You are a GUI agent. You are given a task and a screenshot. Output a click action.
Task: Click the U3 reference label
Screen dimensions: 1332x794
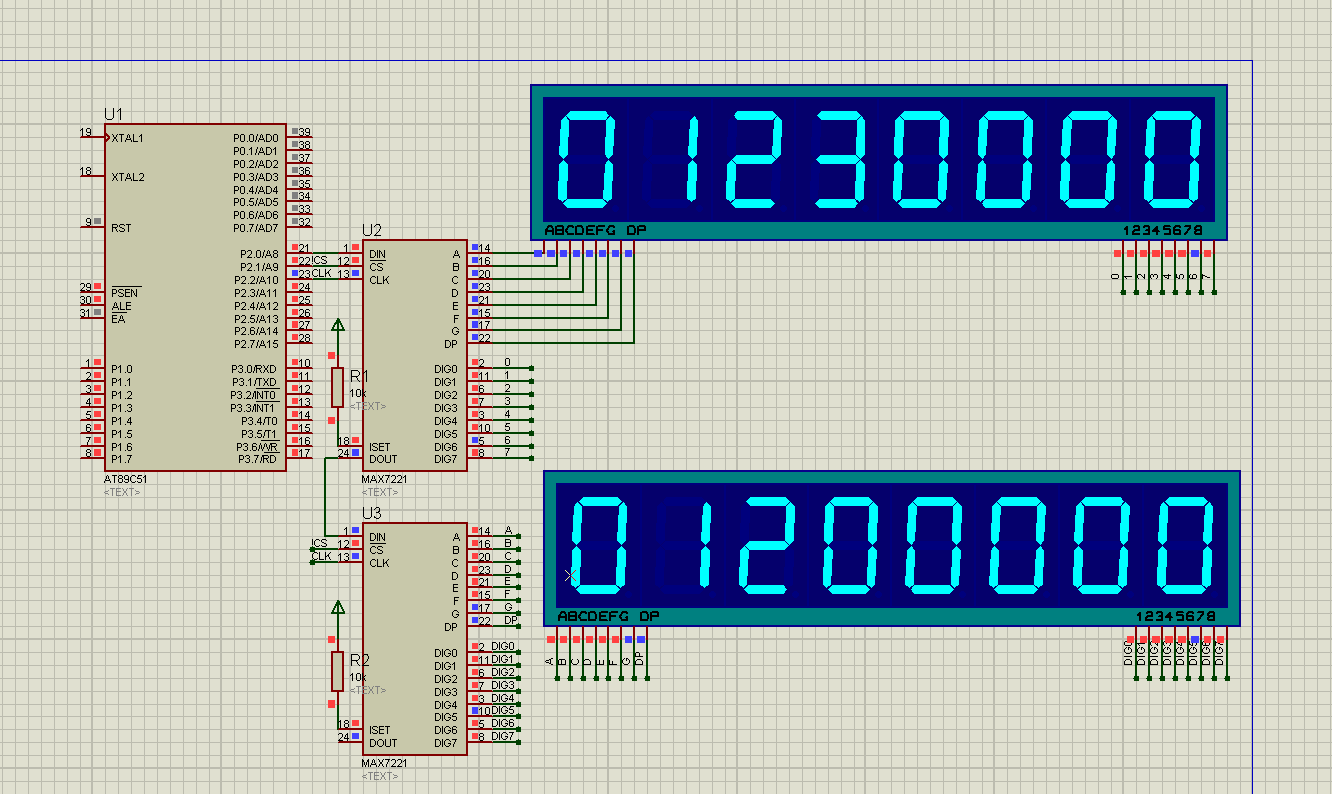pyautogui.click(x=372, y=513)
